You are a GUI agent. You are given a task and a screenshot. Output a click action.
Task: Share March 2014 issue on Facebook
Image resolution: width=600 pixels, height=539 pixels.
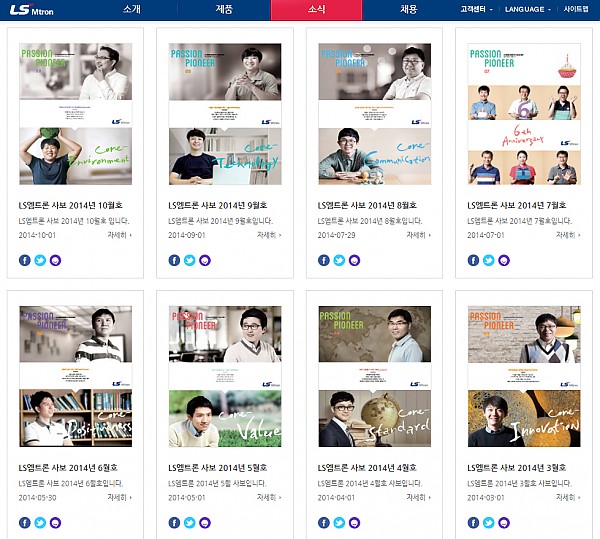[474, 522]
